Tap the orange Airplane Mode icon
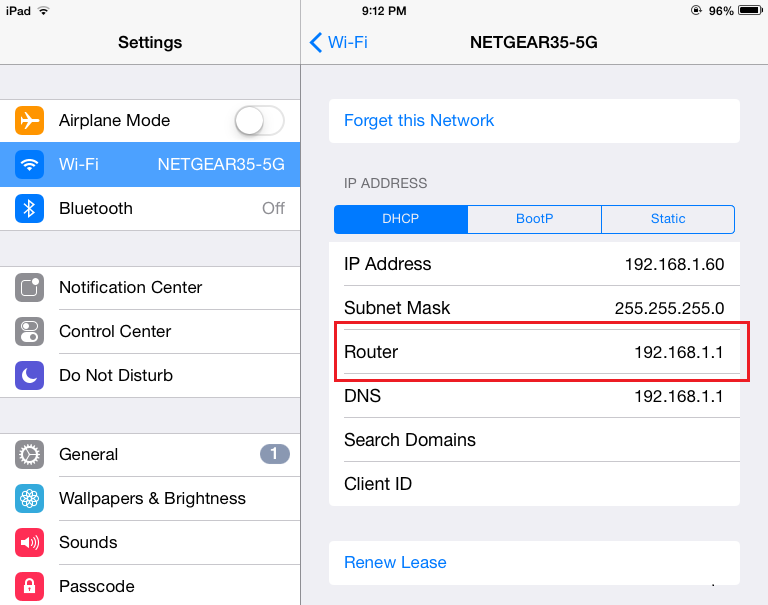The height and width of the screenshot is (605, 768). click(30, 121)
